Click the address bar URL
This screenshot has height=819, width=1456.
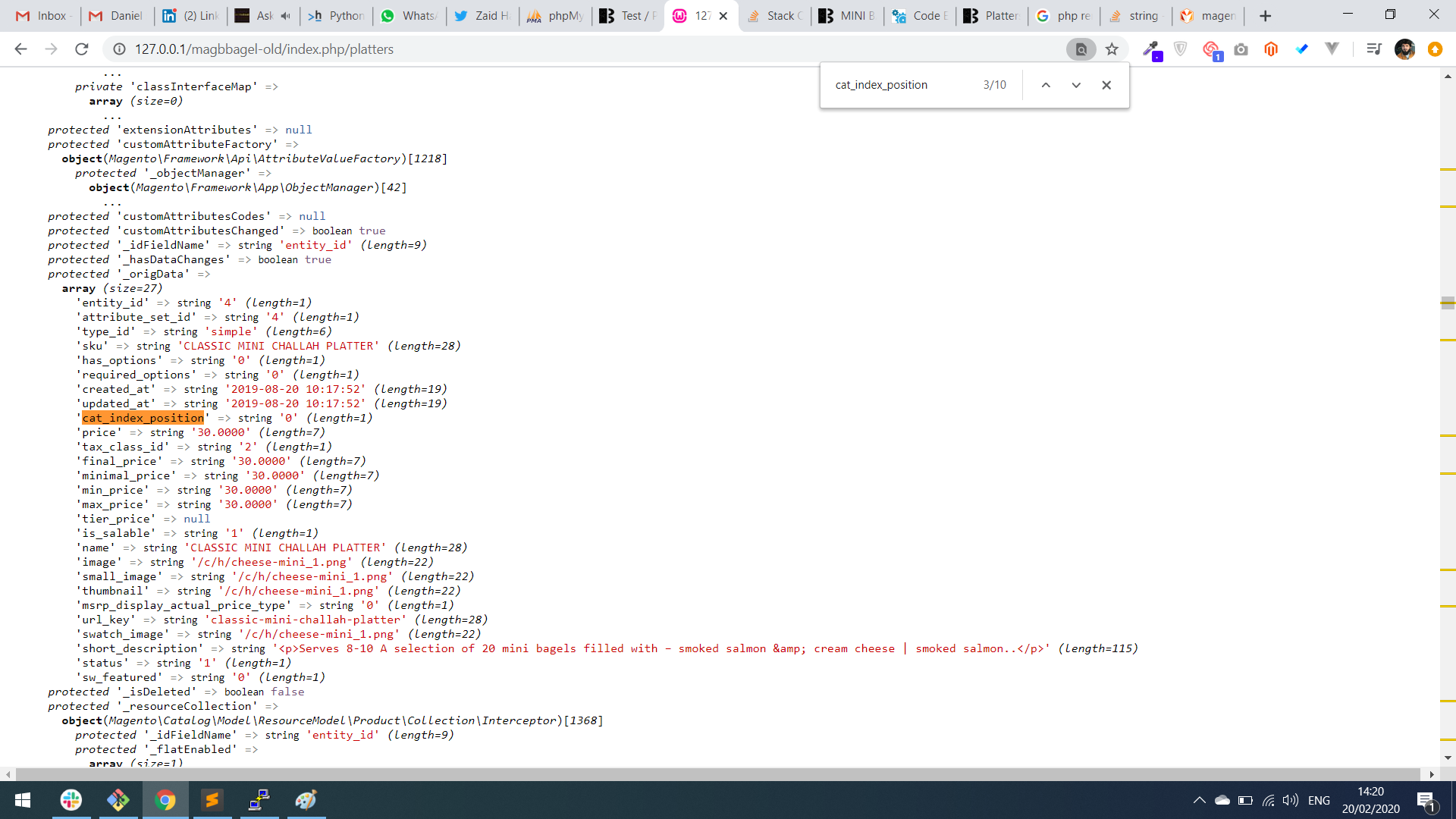coord(264,49)
